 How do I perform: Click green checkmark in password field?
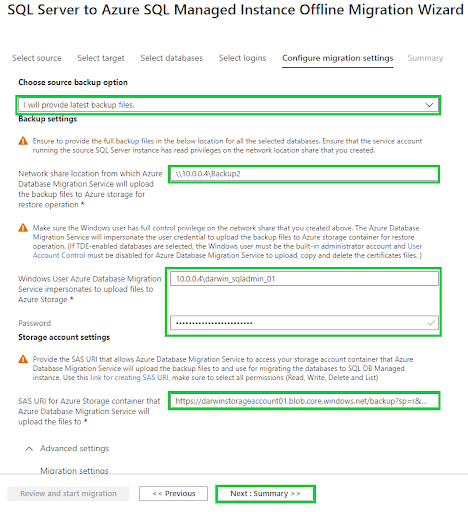tap(431, 323)
